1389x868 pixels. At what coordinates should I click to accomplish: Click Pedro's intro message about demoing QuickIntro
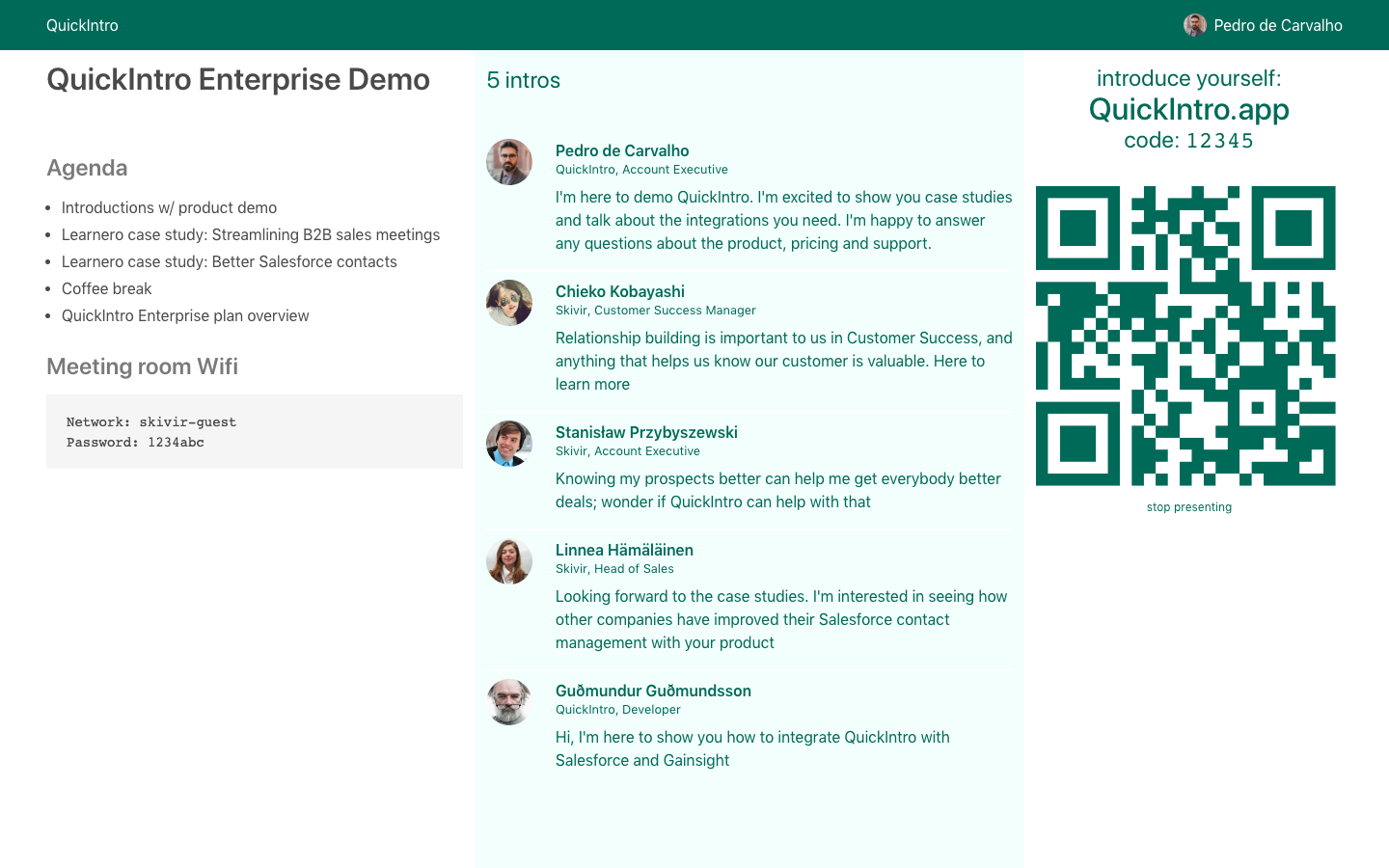coord(783,220)
